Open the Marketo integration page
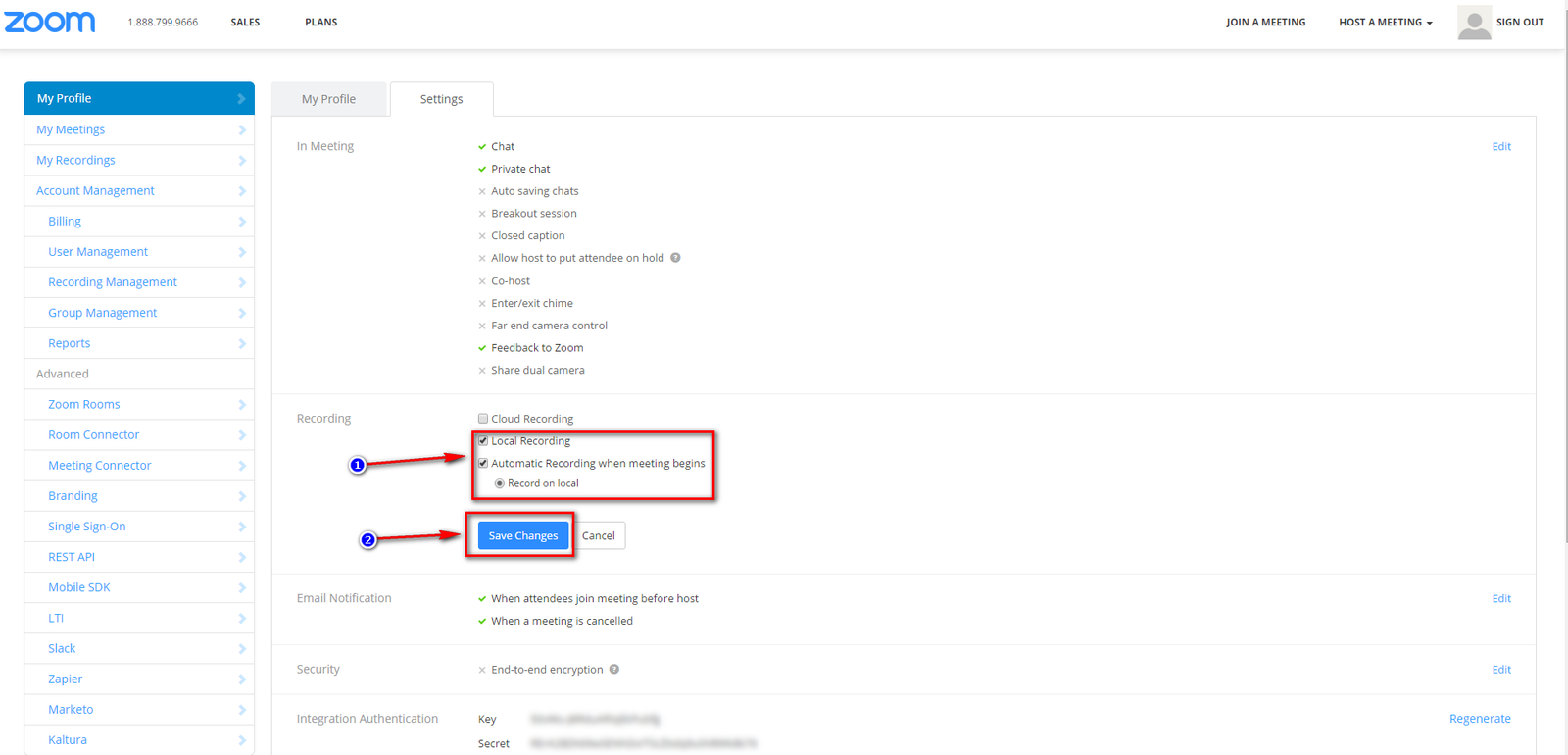 click(139, 710)
